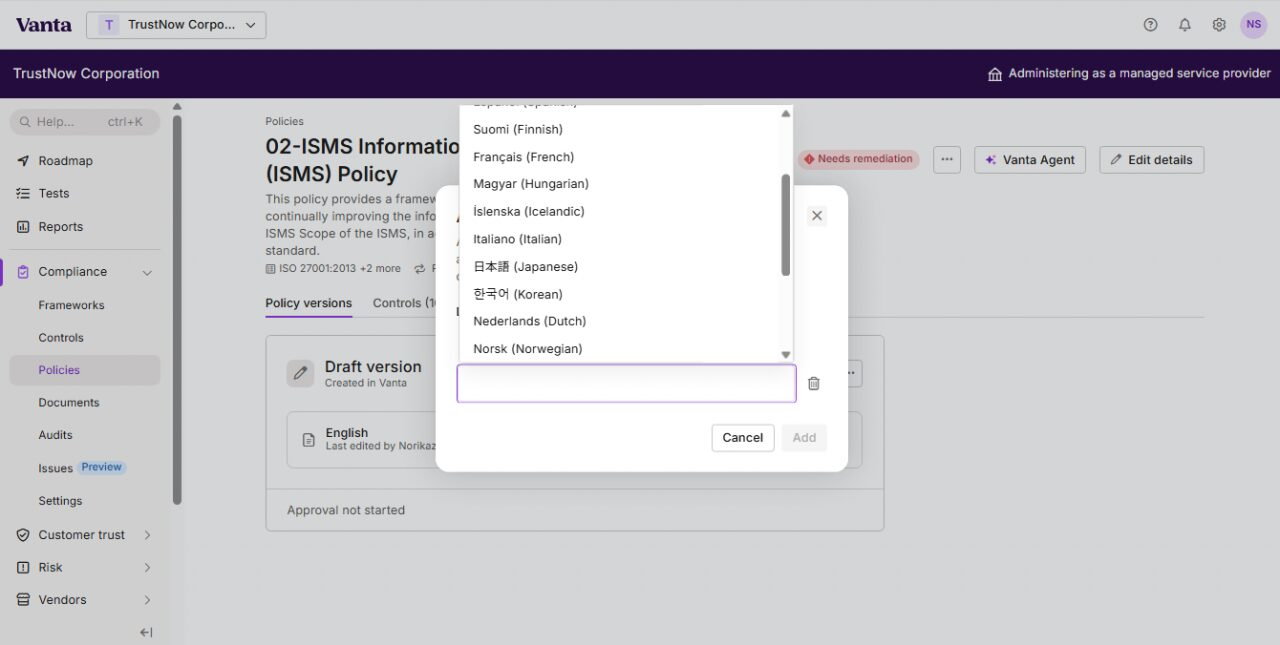The height and width of the screenshot is (645, 1280).
Task: Click the language dropdown scrollbar thumb
Action: click(786, 225)
